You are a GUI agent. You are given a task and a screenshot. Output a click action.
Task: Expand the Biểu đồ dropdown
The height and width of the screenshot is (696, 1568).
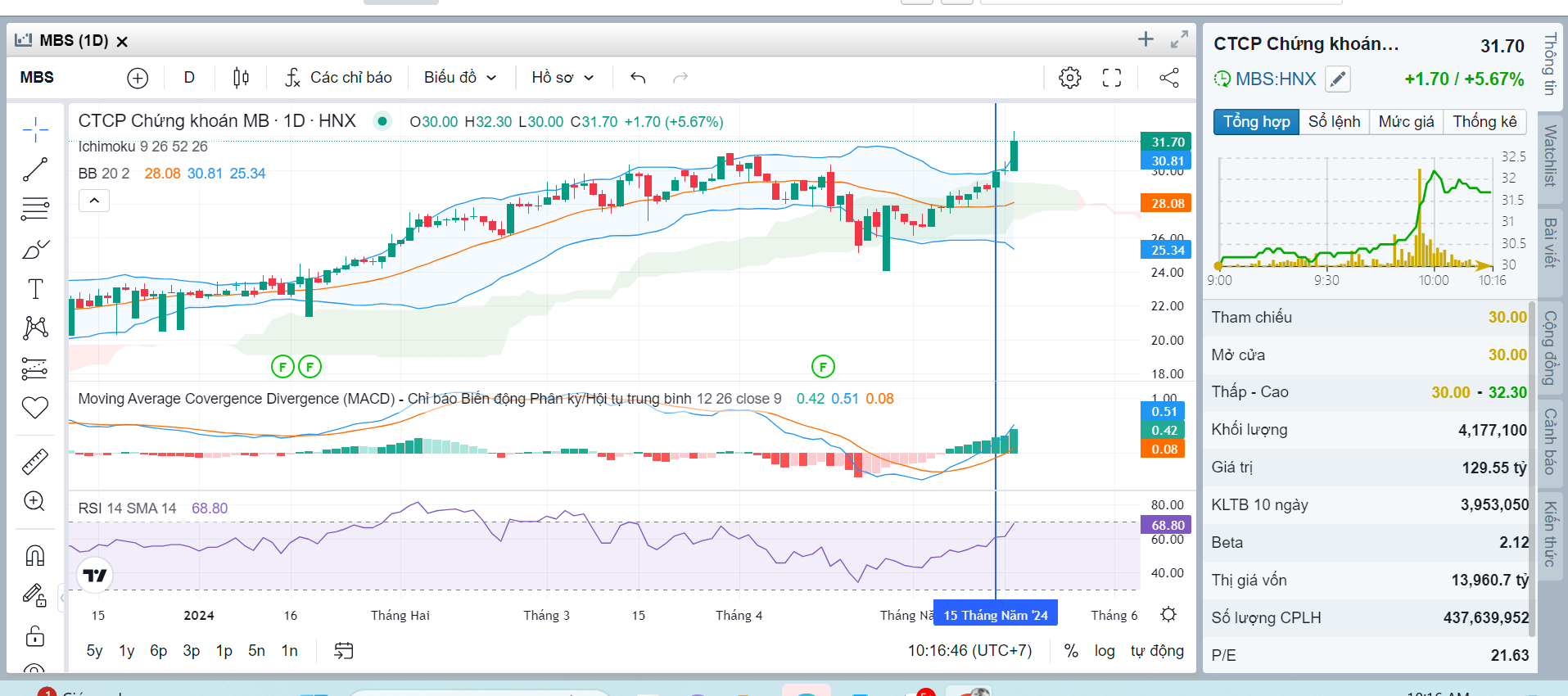click(x=460, y=78)
